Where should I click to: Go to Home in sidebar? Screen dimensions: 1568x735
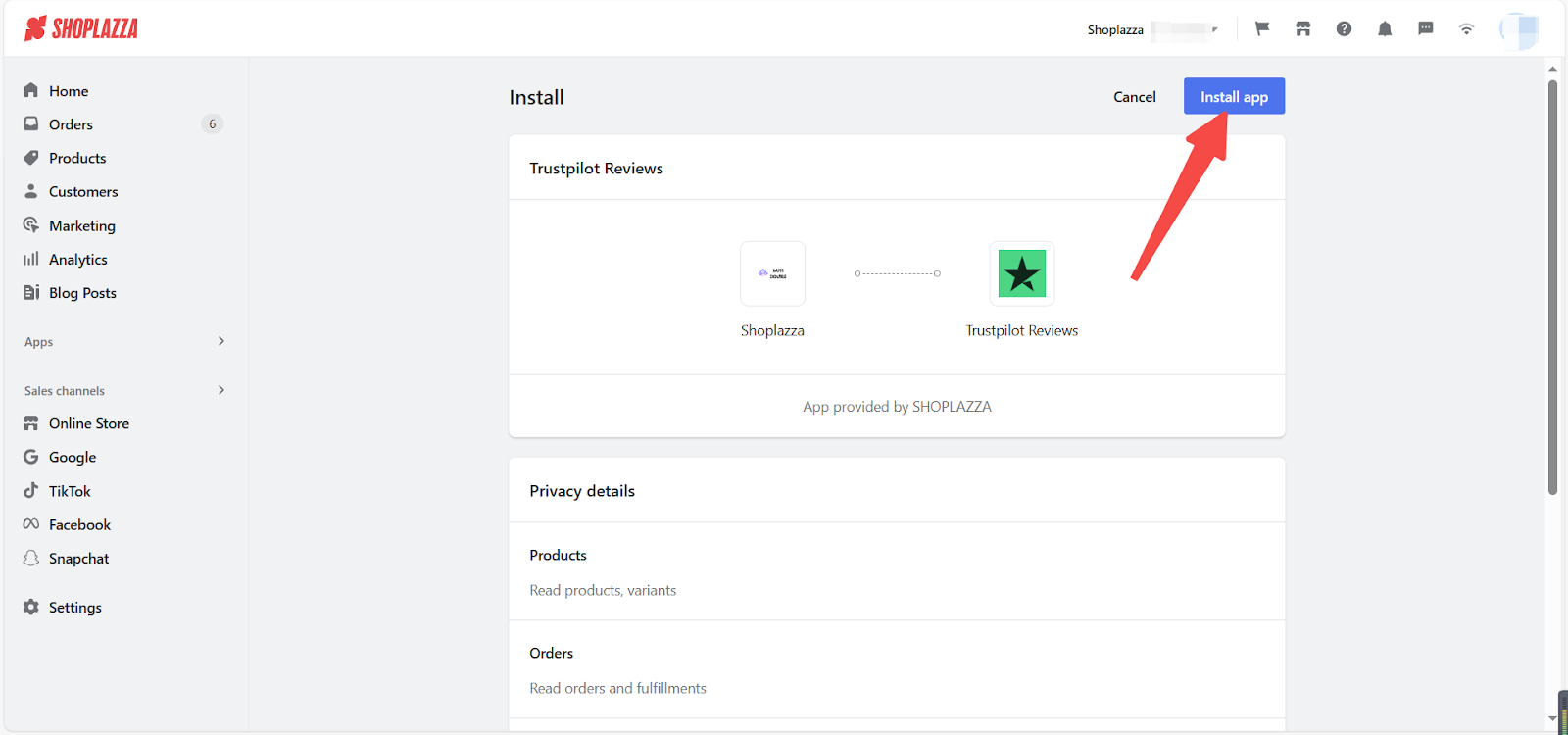point(69,91)
